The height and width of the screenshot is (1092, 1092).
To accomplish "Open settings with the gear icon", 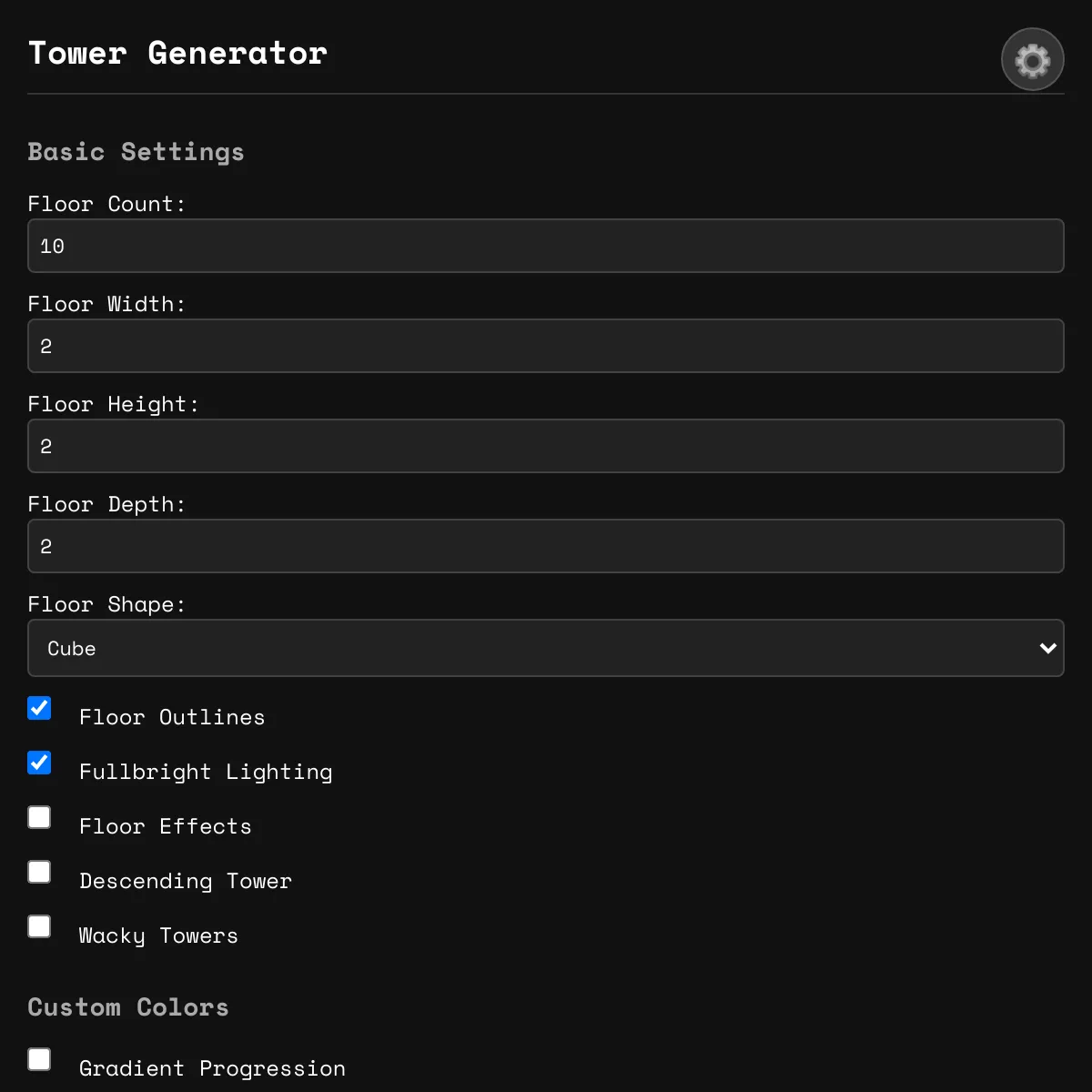I will pyautogui.click(x=1032, y=60).
